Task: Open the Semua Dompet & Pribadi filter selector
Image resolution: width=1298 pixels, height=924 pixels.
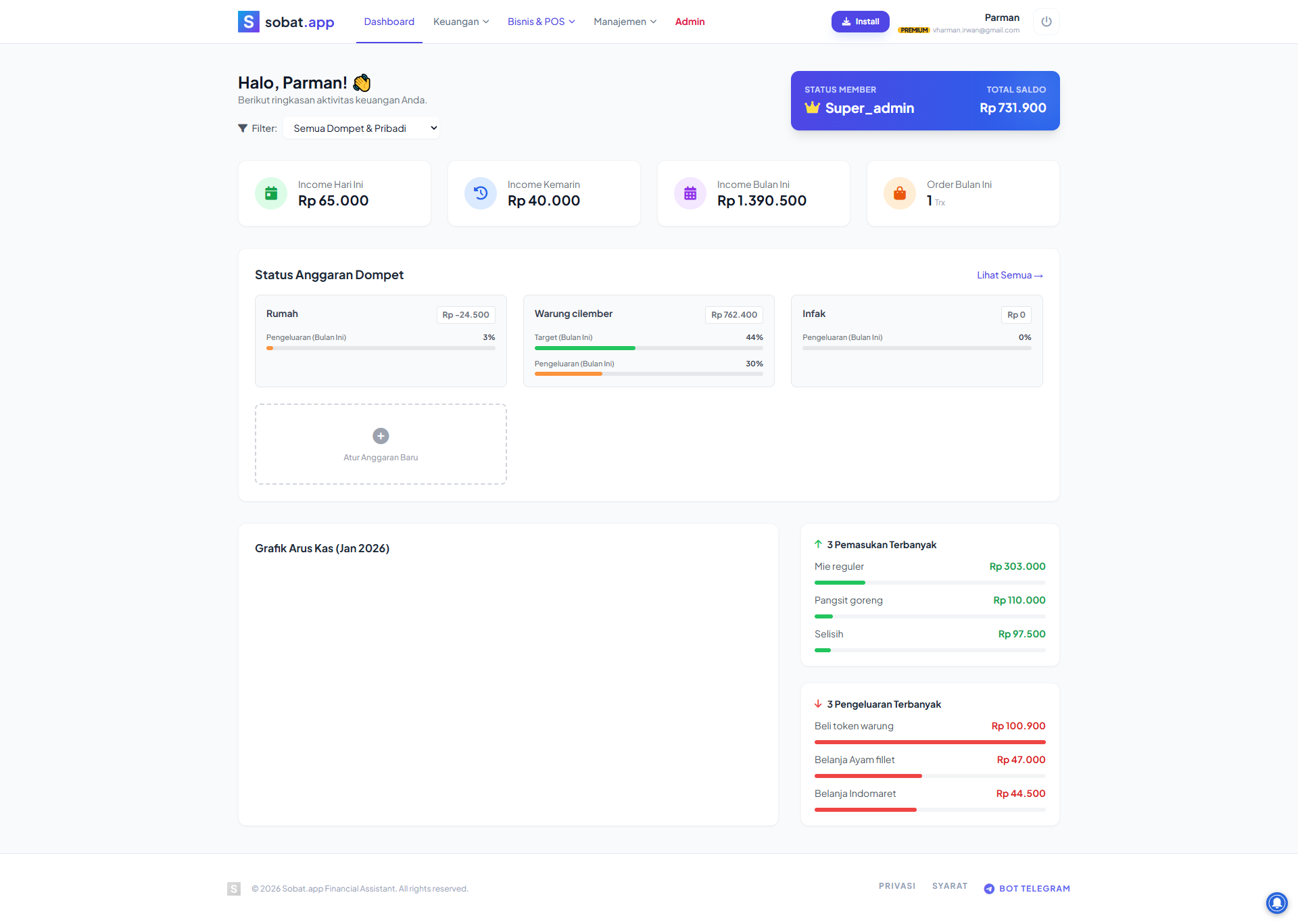Action: coord(362,128)
